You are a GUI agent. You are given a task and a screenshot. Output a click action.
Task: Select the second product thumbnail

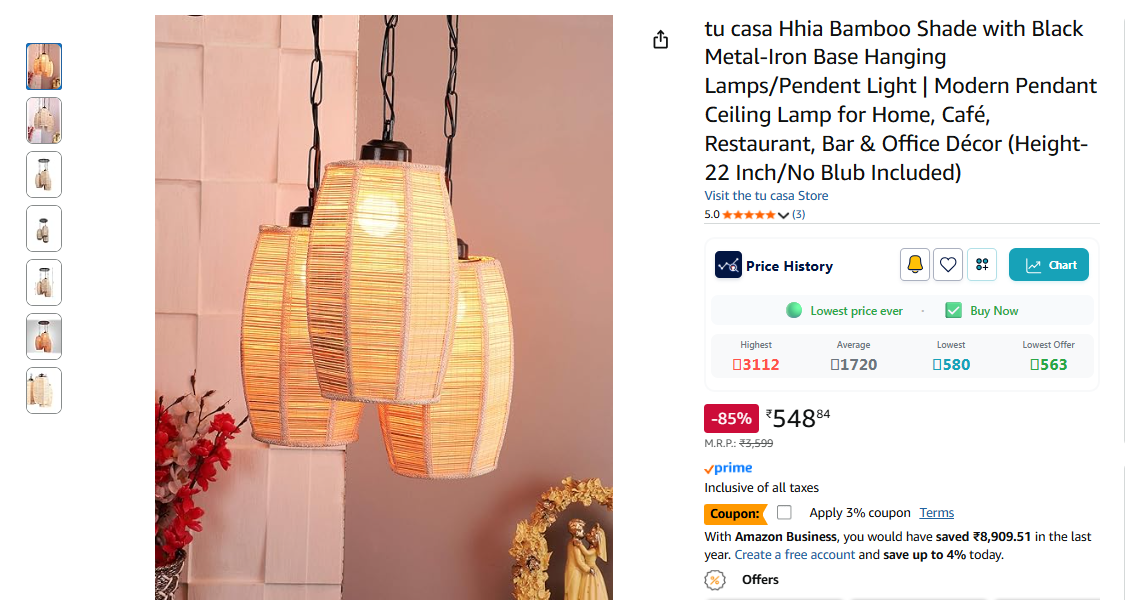pyautogui.click(x=44, y=121)
